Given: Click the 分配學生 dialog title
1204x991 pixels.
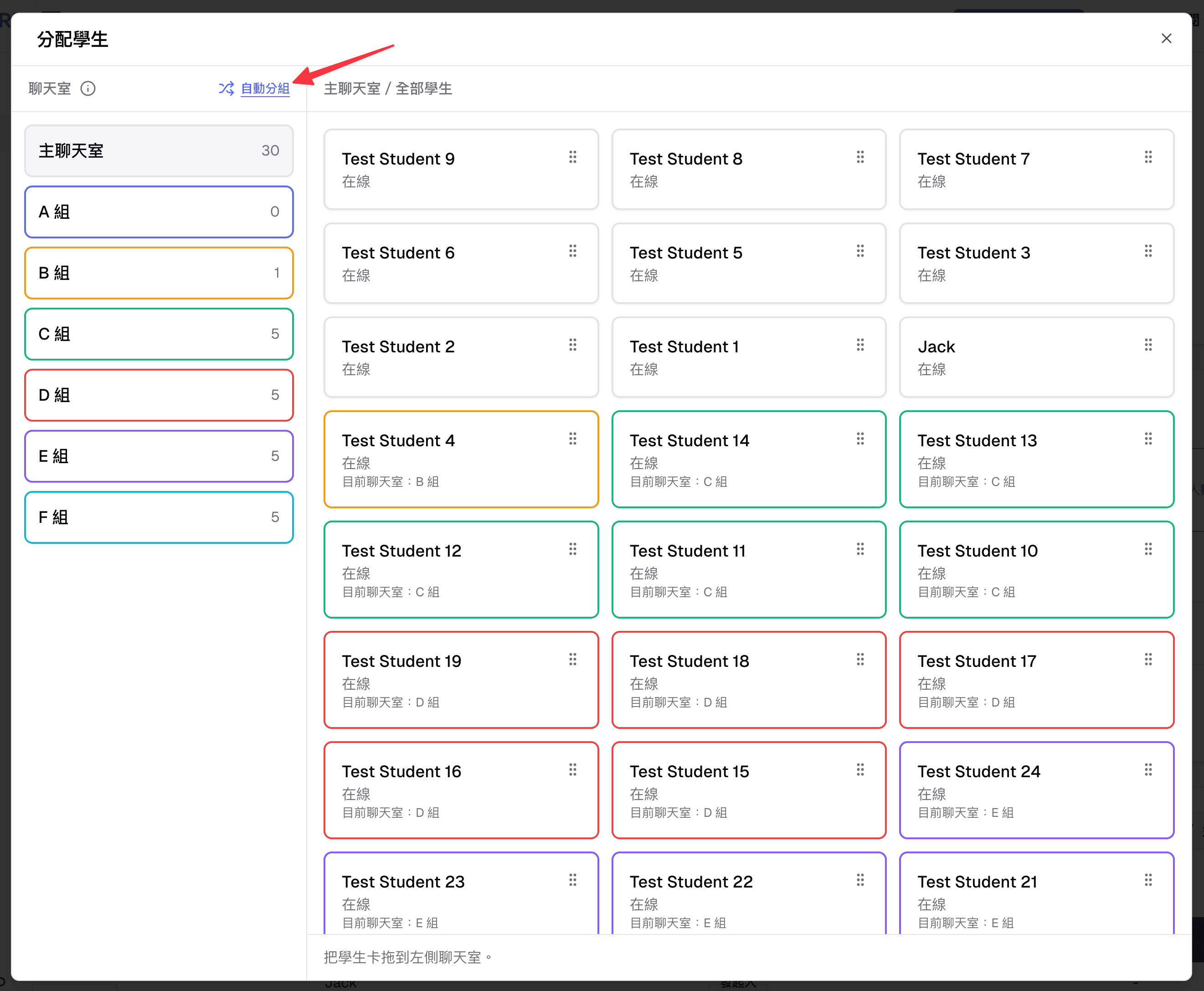Looking at the screenshot, I should [72, 39].
